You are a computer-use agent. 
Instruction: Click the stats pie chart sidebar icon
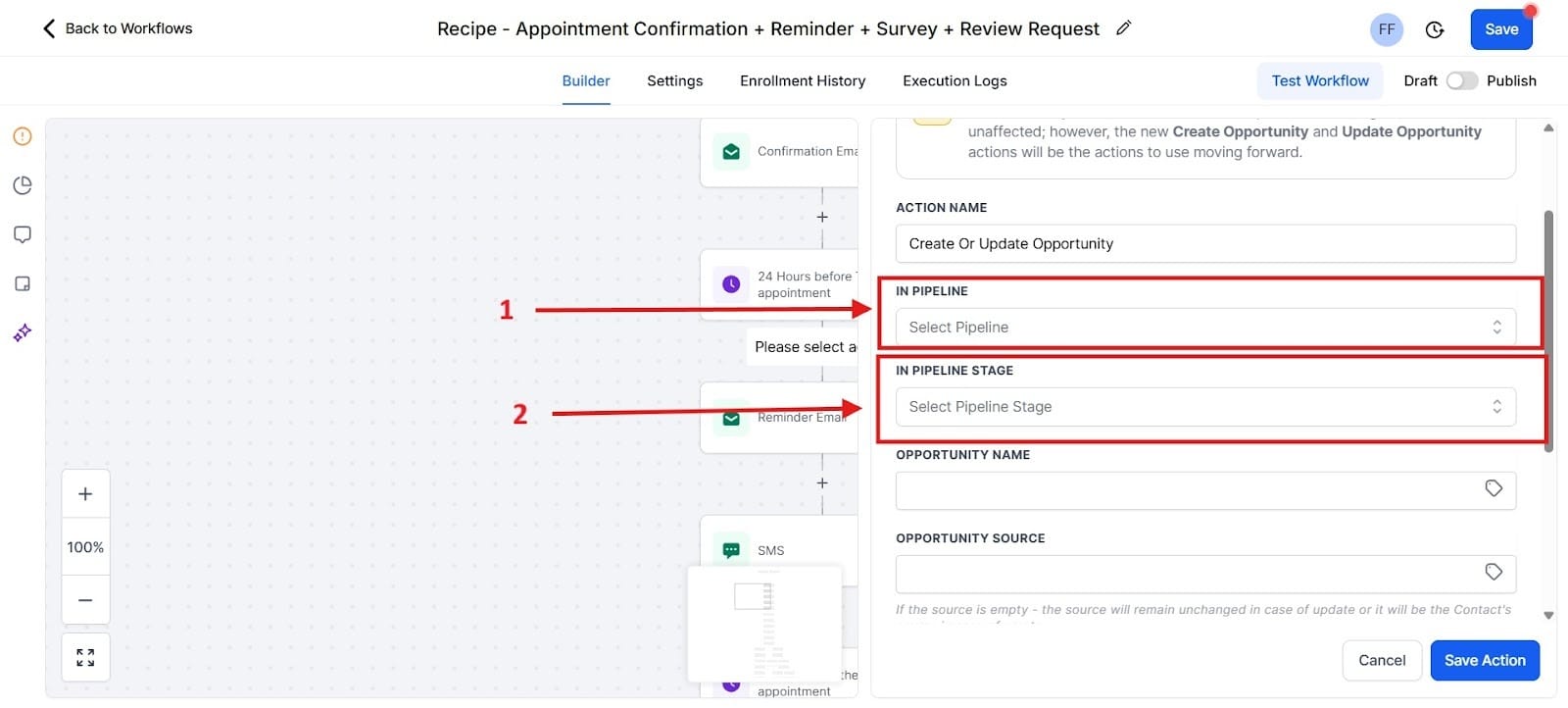point(22,184)
